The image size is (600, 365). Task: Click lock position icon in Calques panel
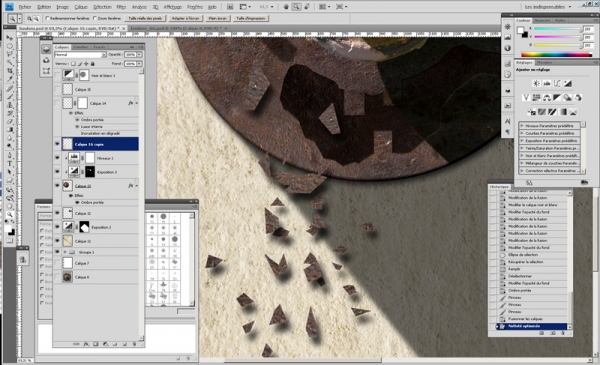coord(86,64)
